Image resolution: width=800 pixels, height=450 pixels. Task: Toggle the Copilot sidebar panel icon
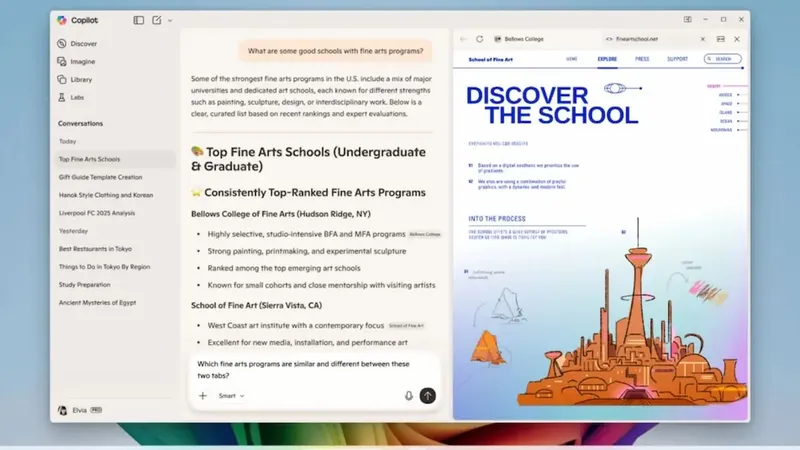tap(138, 20)
